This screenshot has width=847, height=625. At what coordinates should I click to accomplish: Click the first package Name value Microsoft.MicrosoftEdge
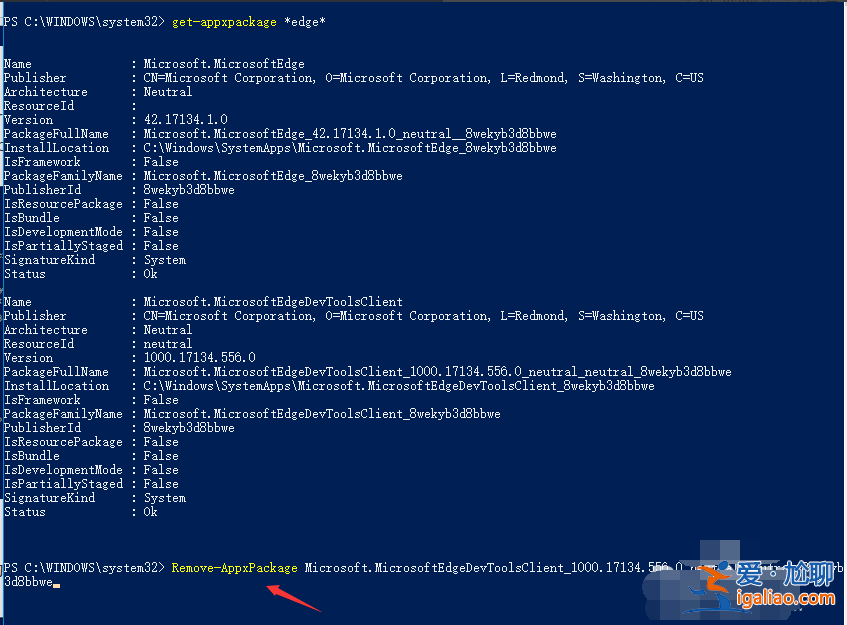[x=224, y=64]
